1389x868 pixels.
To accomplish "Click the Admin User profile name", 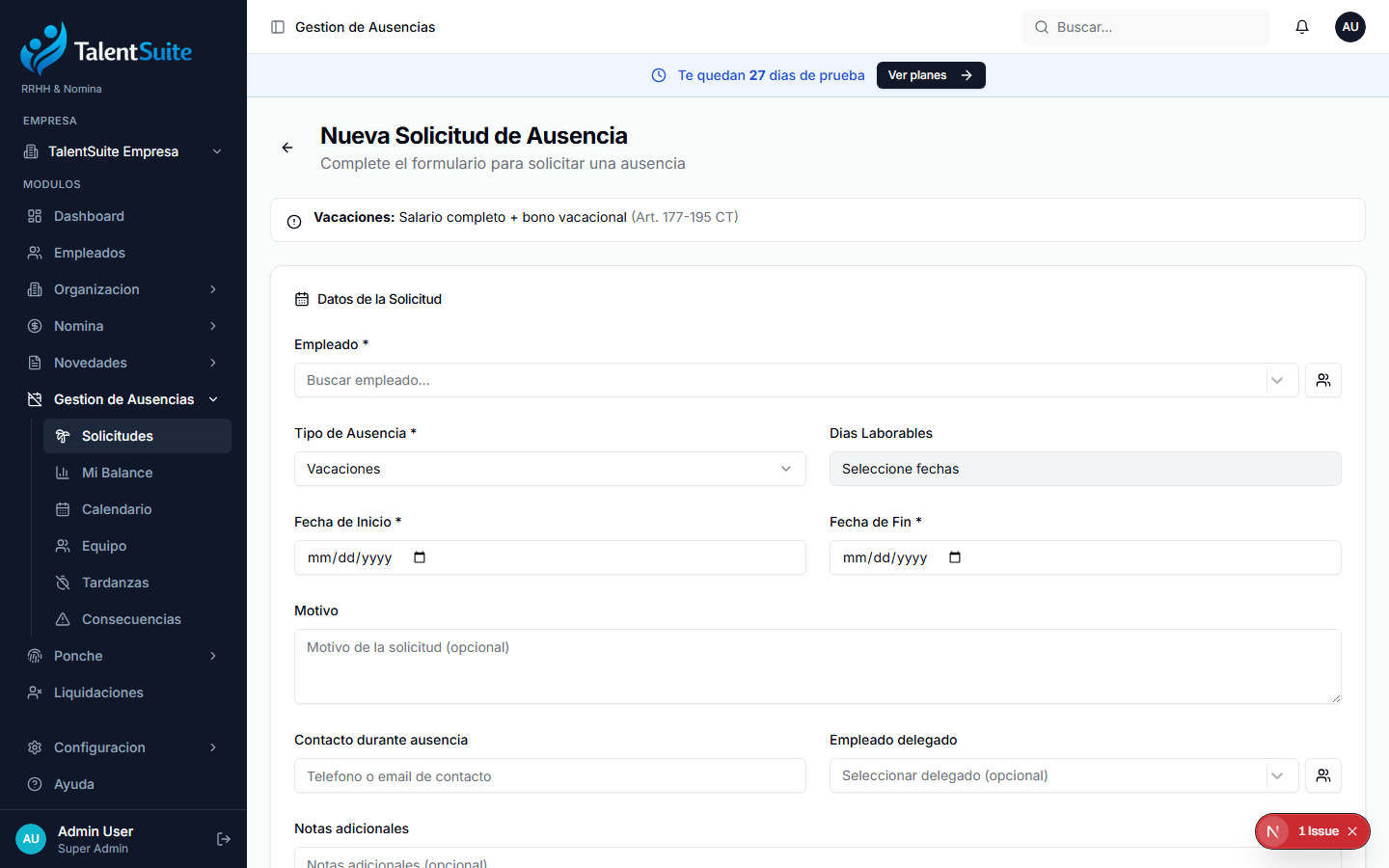I will 95,831.
